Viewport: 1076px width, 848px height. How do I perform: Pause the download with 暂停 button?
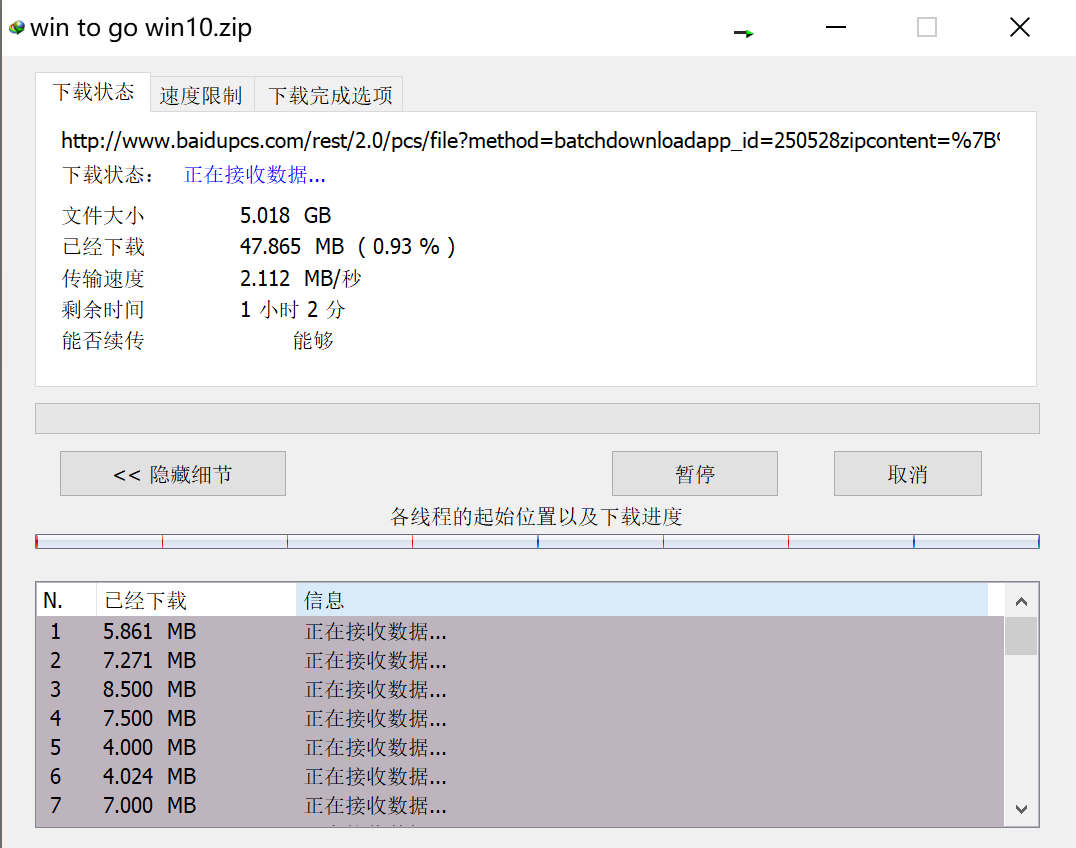(694, 474)
